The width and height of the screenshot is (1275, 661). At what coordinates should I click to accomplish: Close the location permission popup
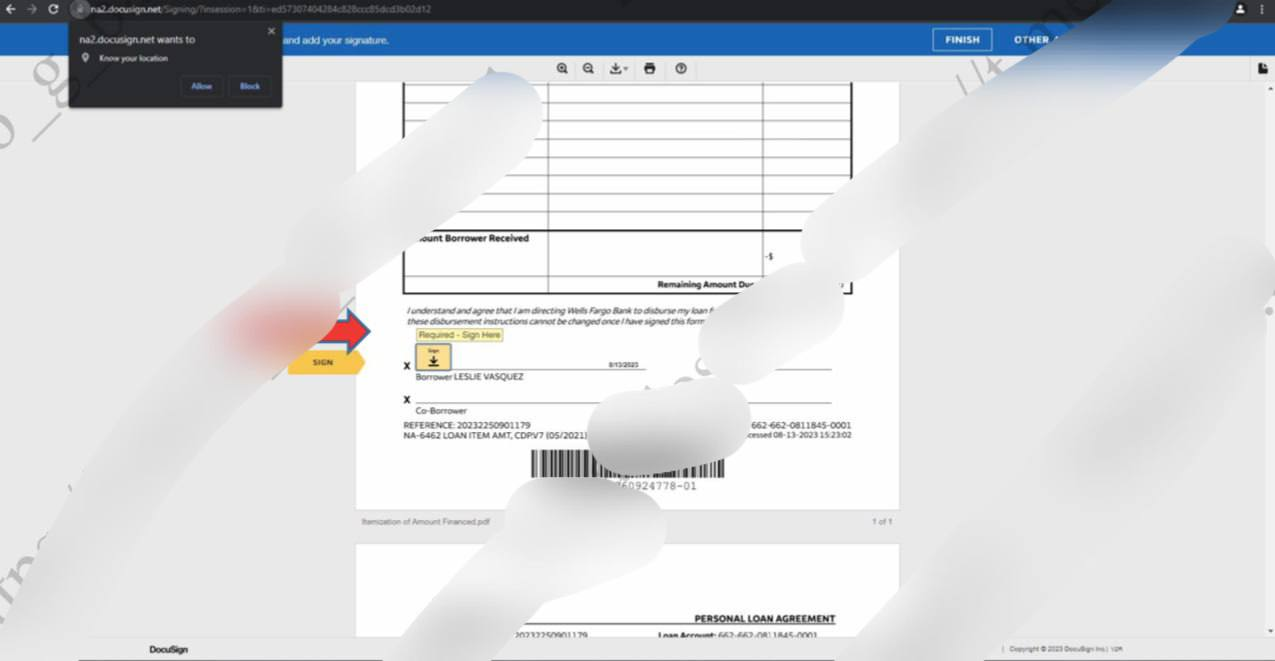pos(271,31)
